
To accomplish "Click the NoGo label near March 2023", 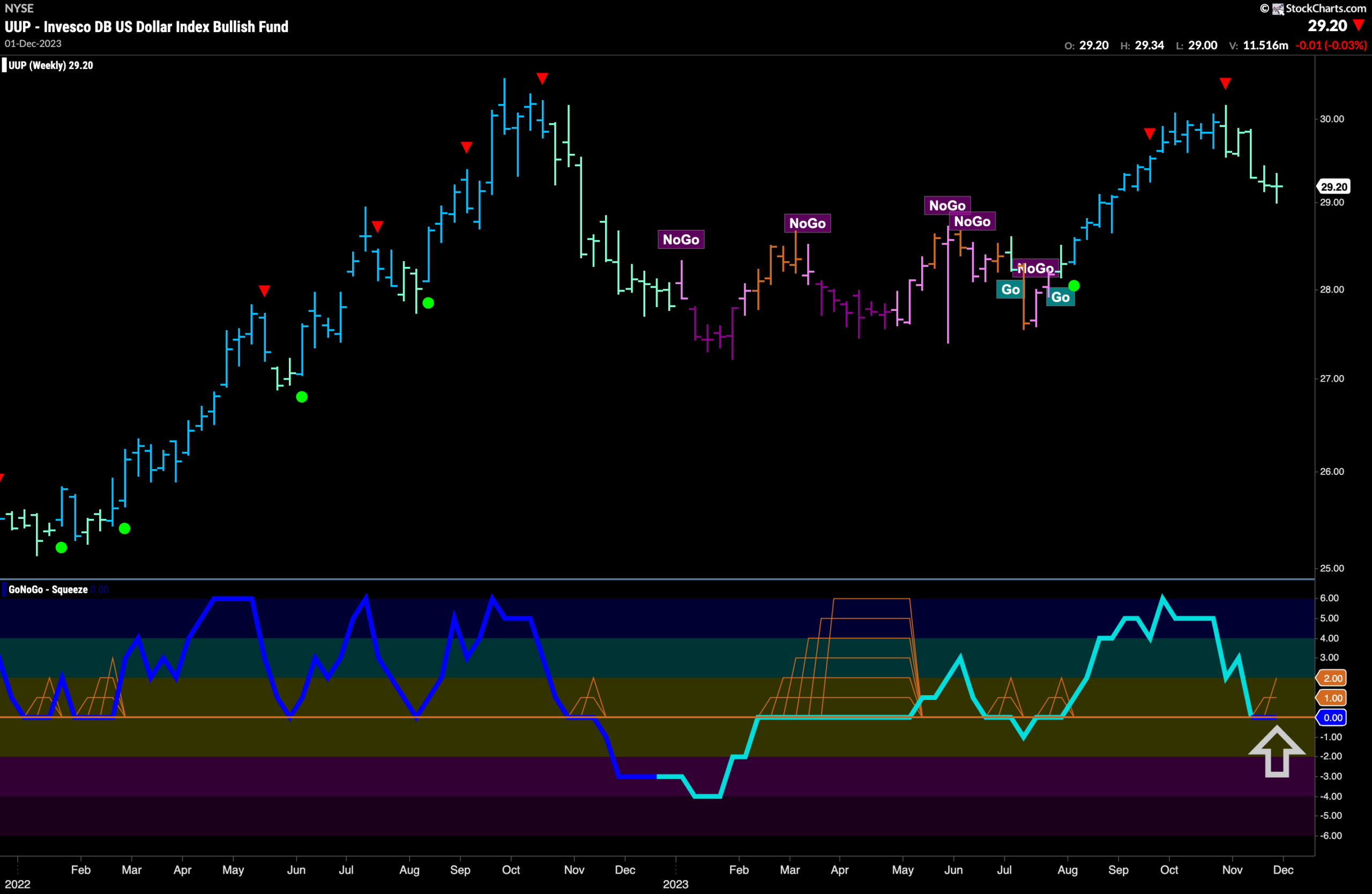I will pos(807,223).
